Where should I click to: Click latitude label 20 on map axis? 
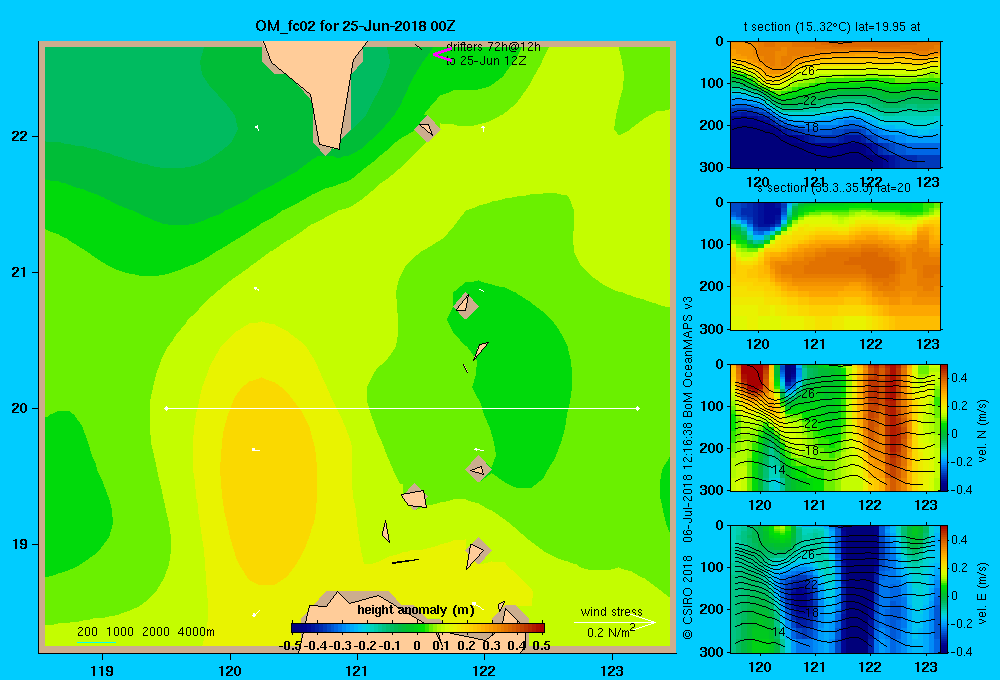19,408
